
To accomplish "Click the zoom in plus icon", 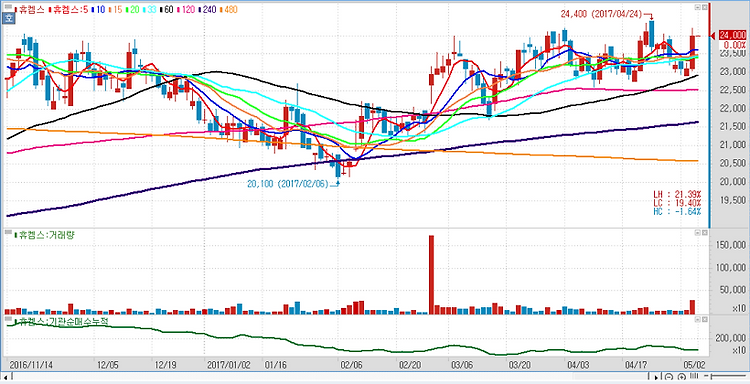I will (682, 377).
